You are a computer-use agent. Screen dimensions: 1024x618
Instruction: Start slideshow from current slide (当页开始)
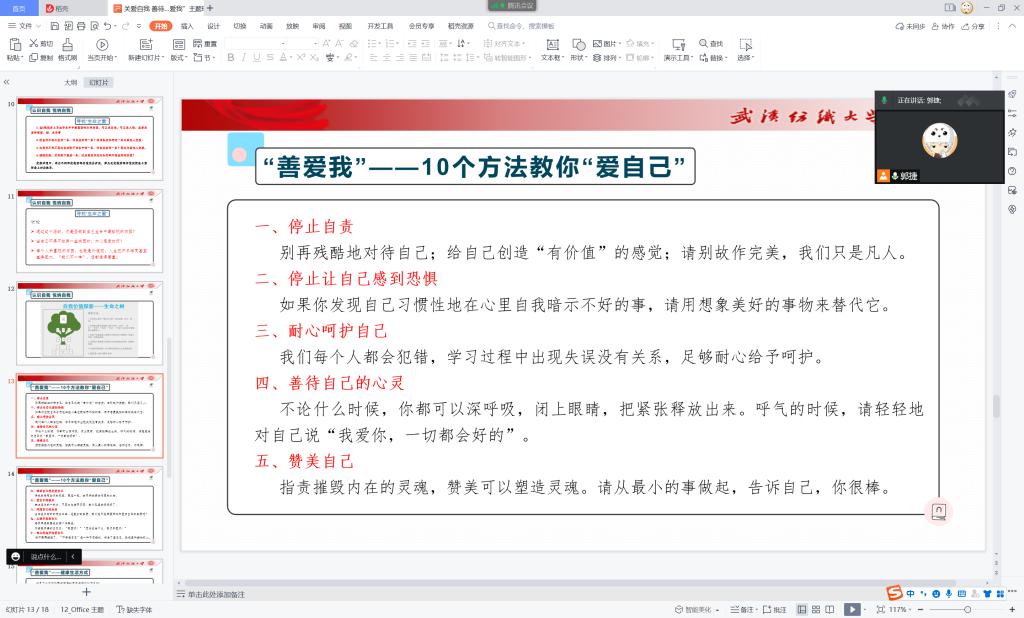(101, 45)
